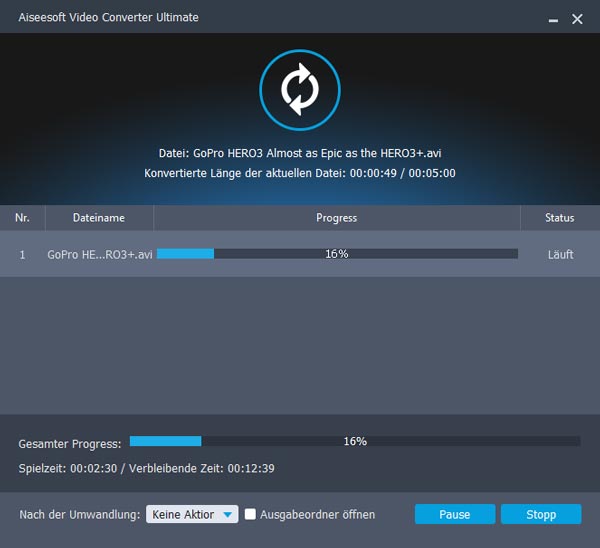Select the GoPro HE...RO3+.avi file row
This screenshot has height=548, width=600.
click(99, 254)
